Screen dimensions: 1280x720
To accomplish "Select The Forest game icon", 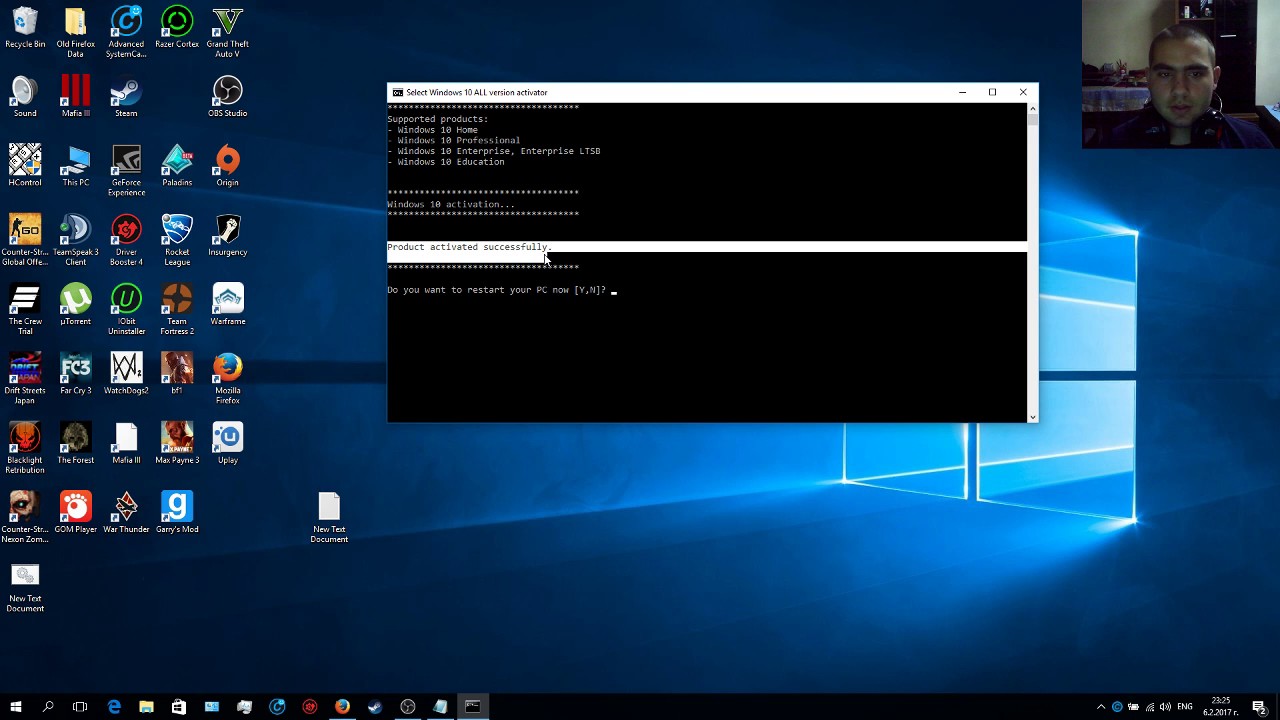I will click(75, 443).
